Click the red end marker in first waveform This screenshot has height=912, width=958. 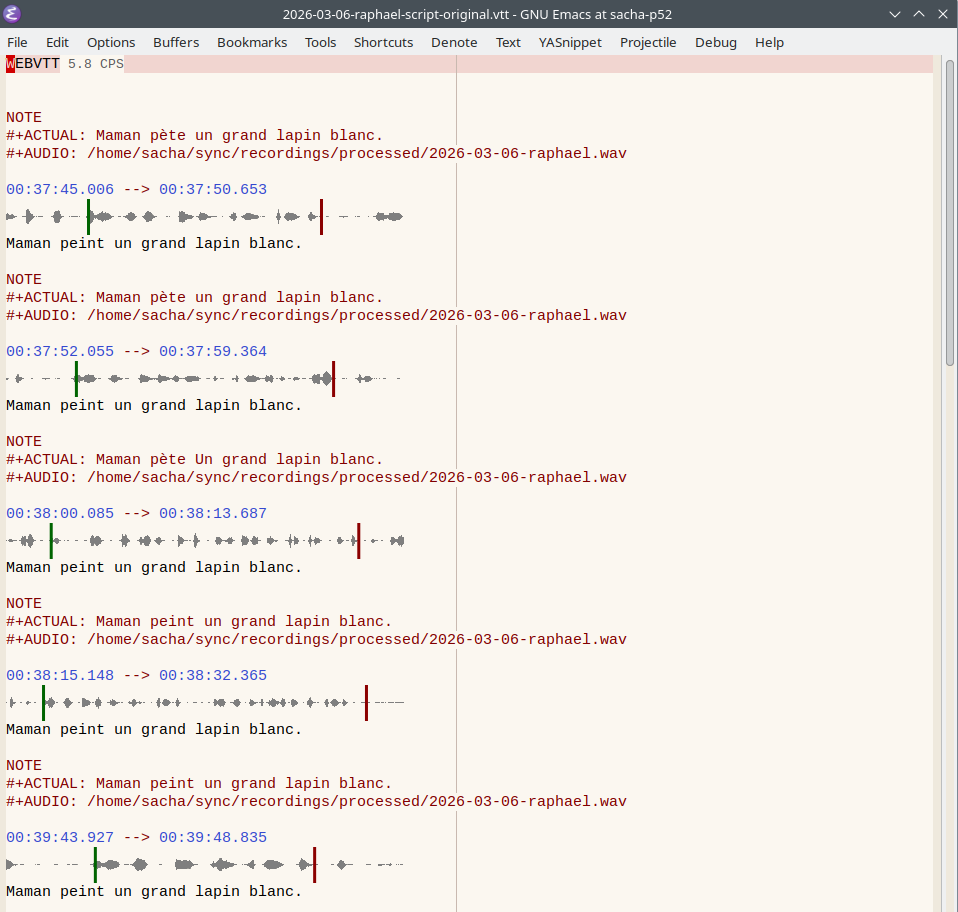(321, 217)
